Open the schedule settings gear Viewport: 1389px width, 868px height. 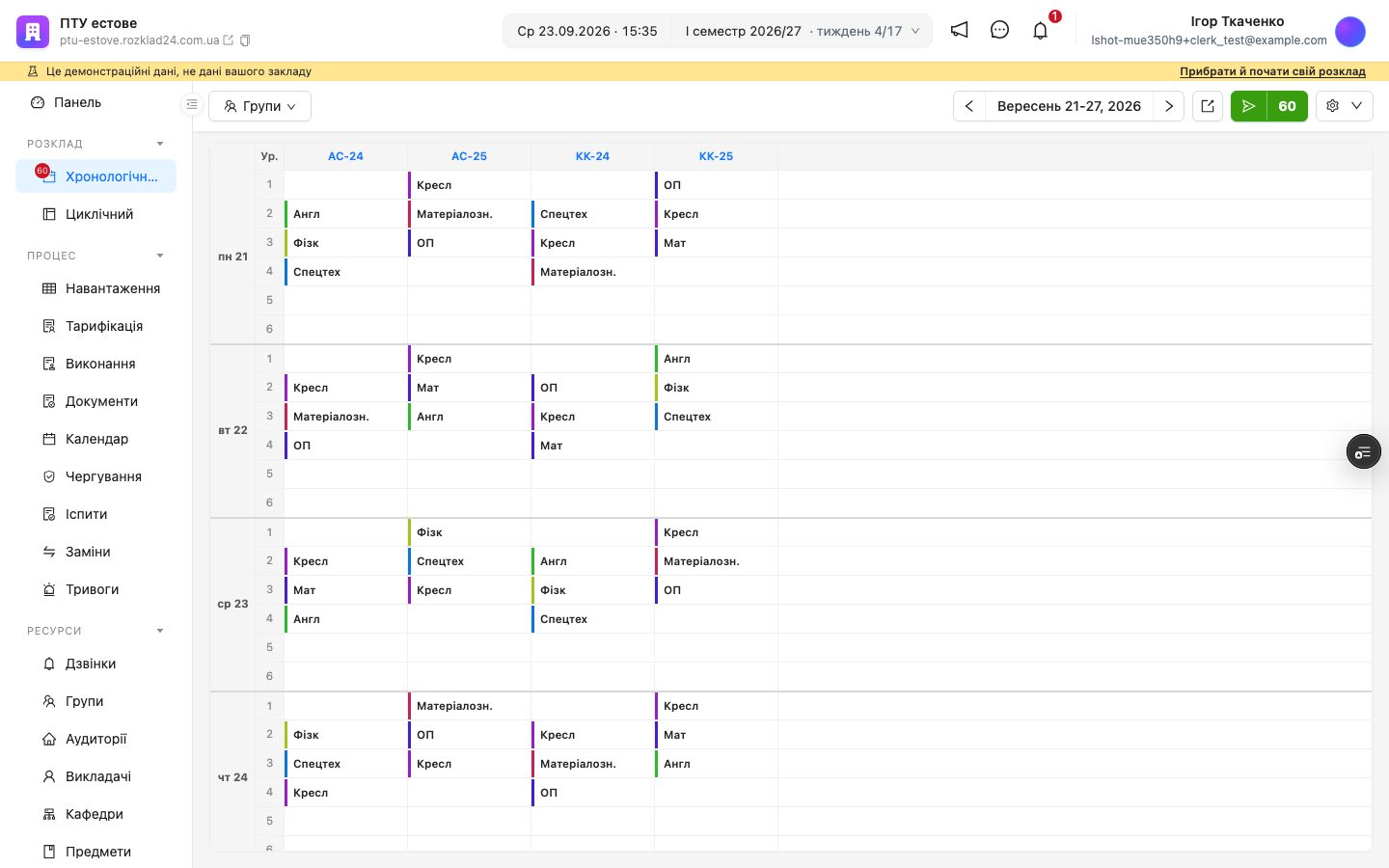tap(1332, 106)
